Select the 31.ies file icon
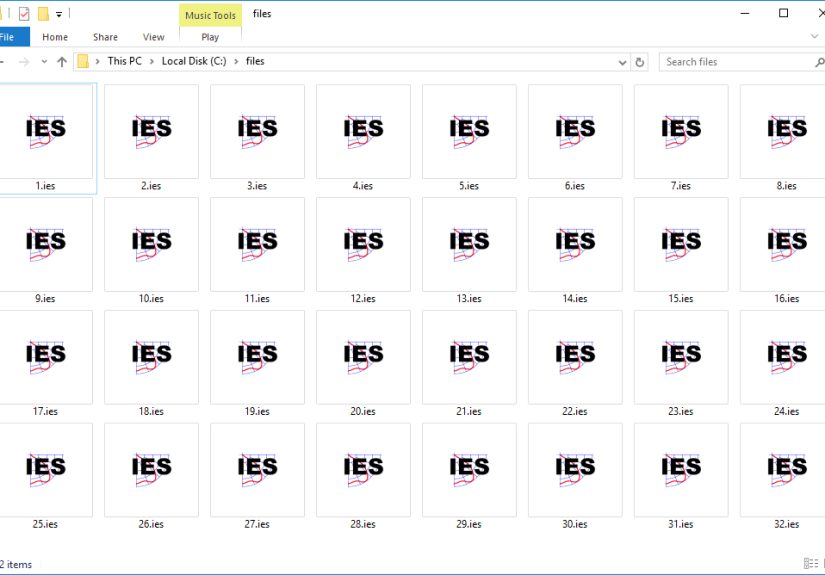 (681, 470)
